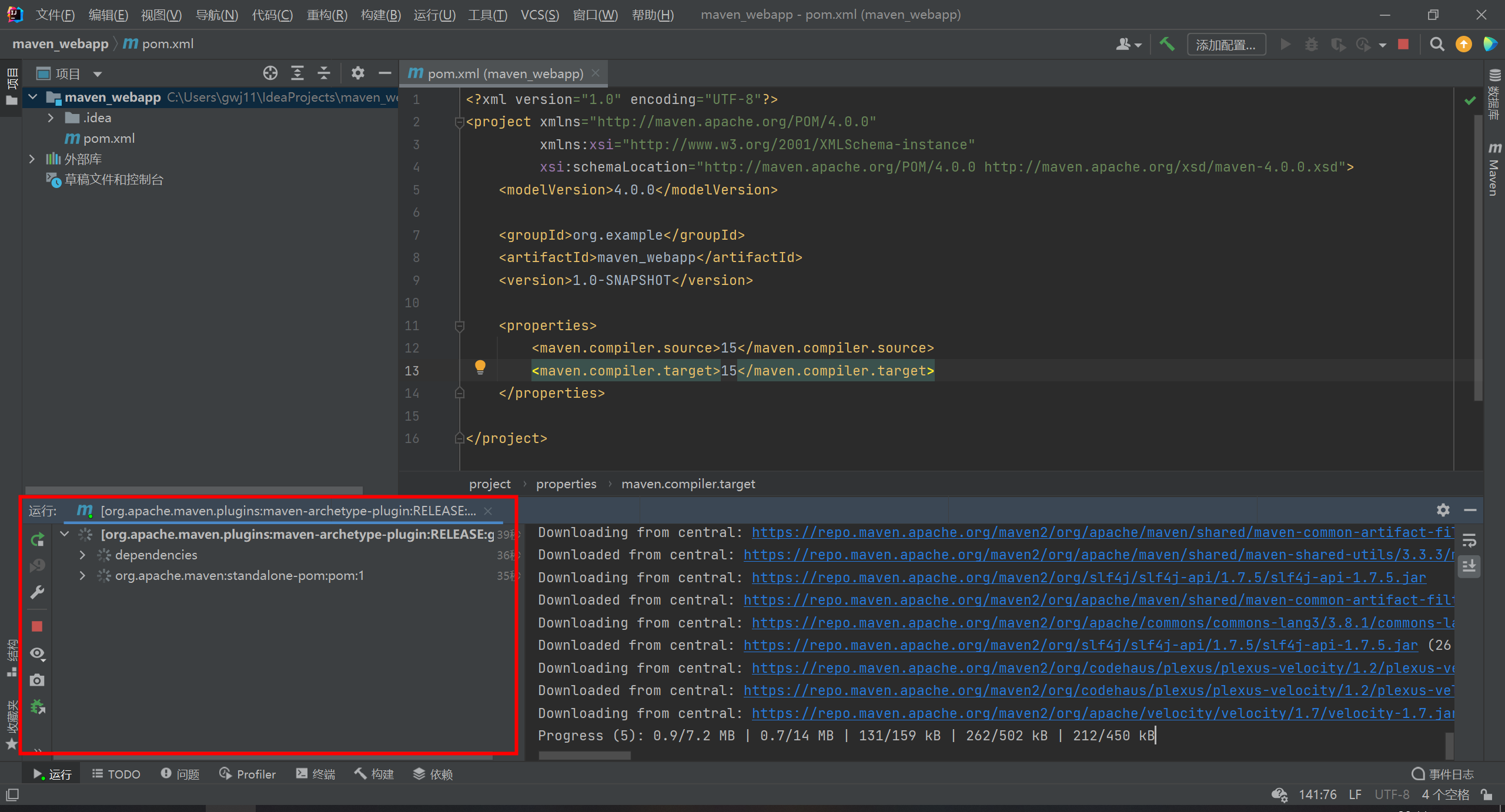Expand the .idea folder

point(51,118)
